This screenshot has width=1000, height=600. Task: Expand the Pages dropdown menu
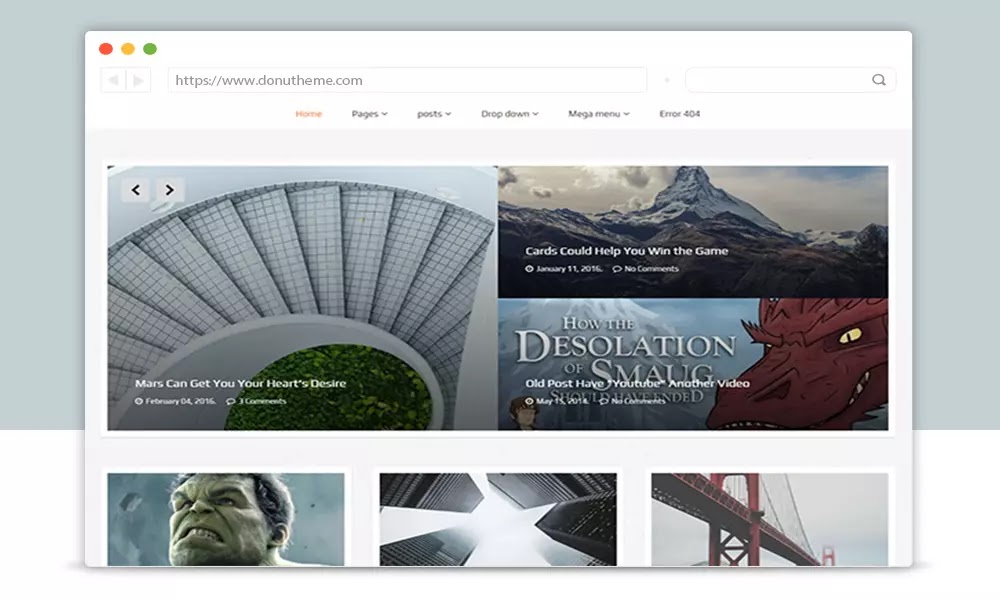[369, 114]
